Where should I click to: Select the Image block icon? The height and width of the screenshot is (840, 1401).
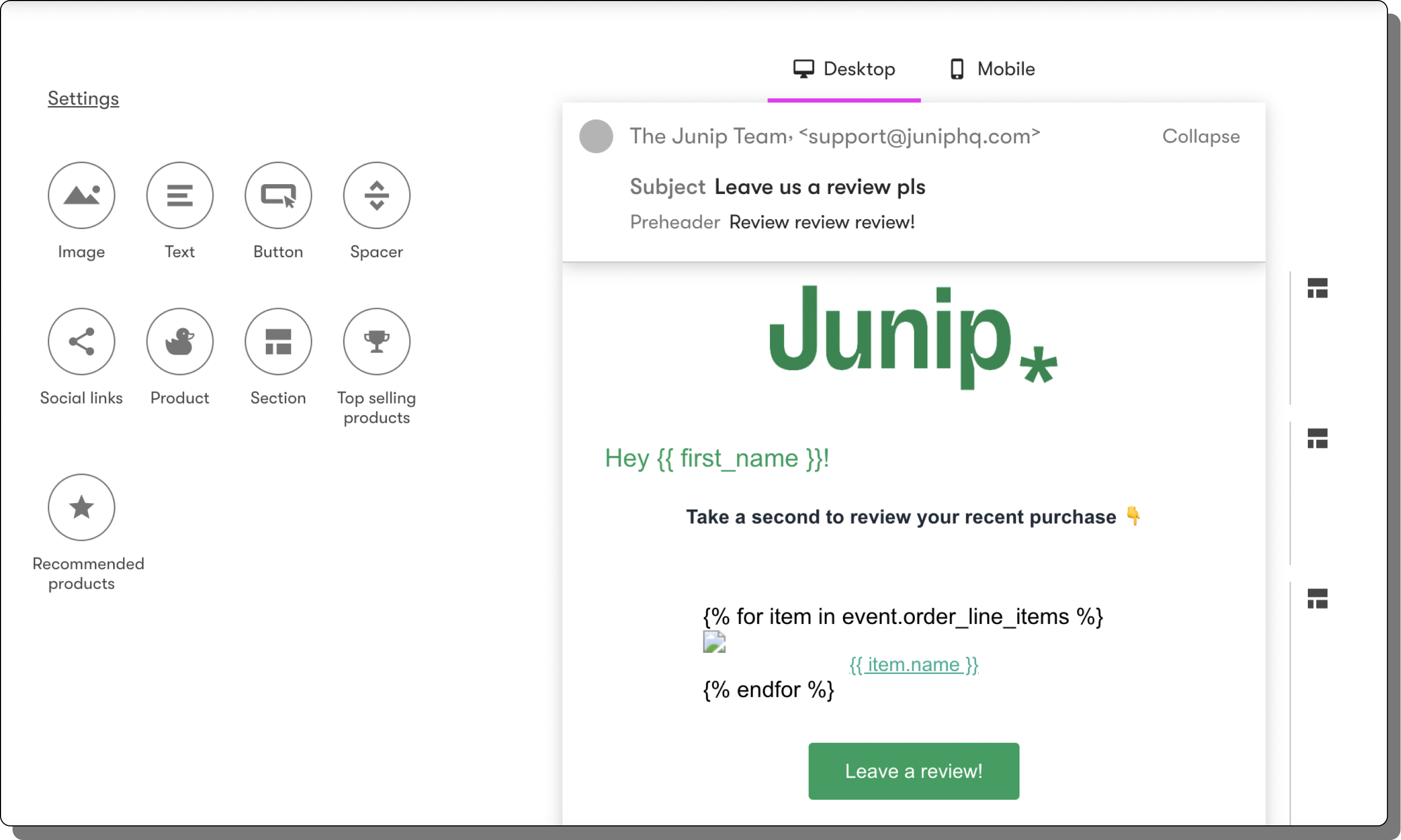pos(81,195)
